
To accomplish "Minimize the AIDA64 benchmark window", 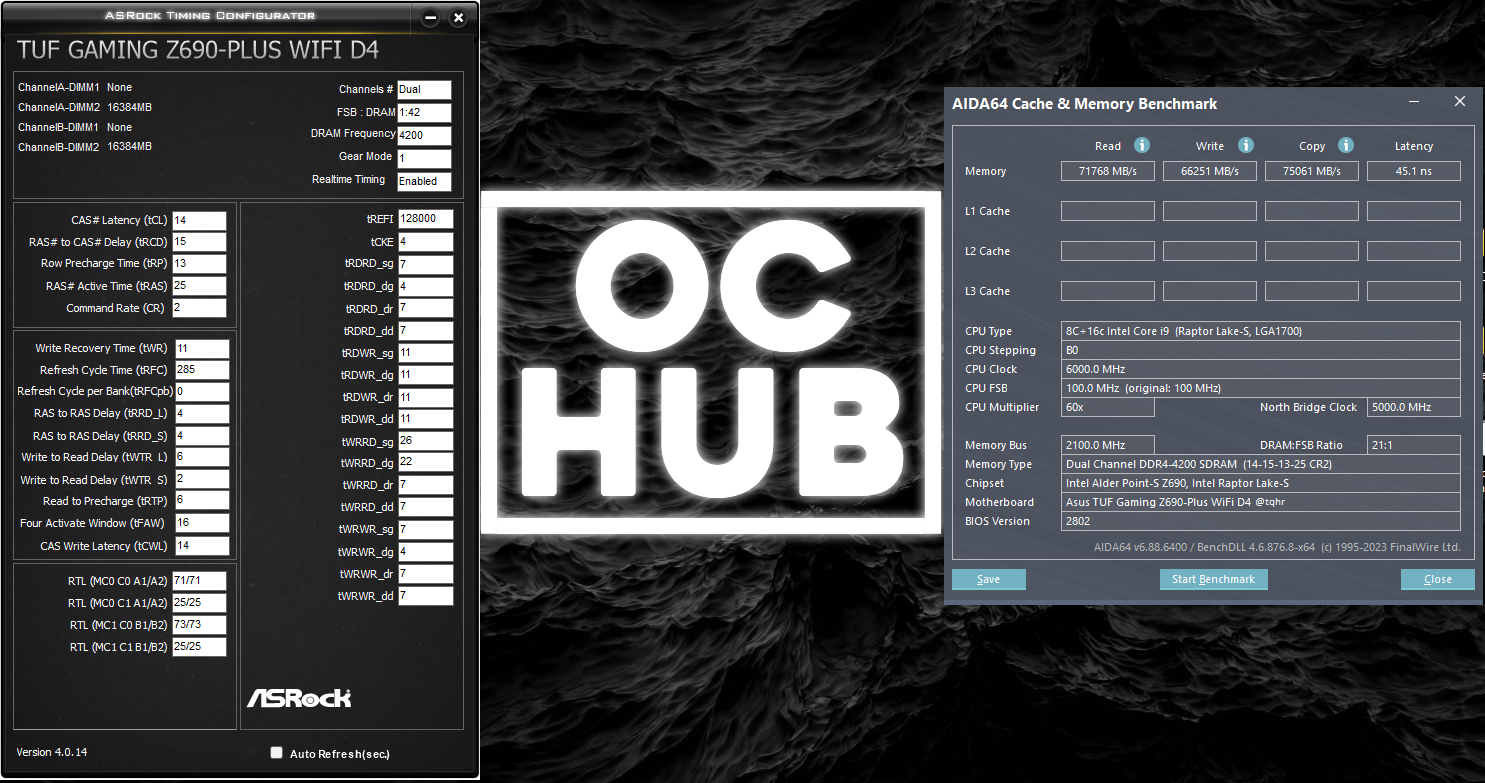I will 1415,102.
